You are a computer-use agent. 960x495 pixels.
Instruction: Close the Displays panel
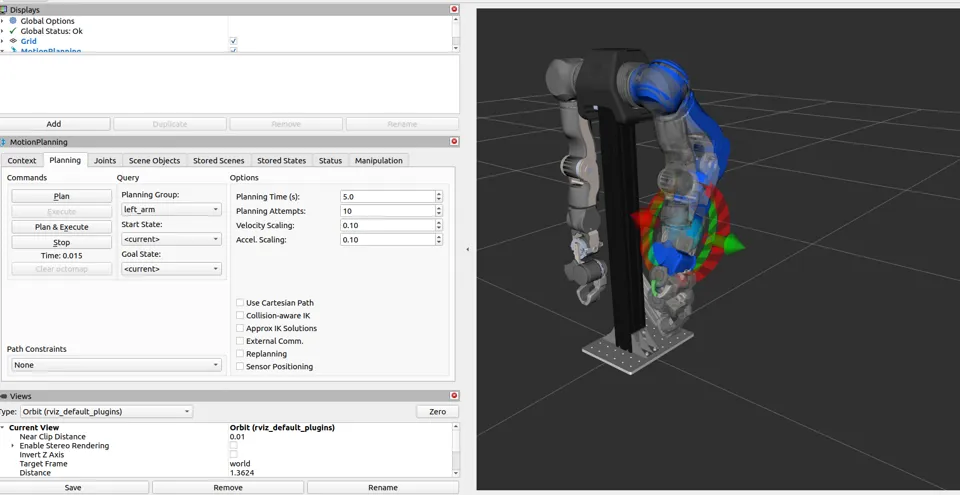pyautogui.click(x=454, y=9)
